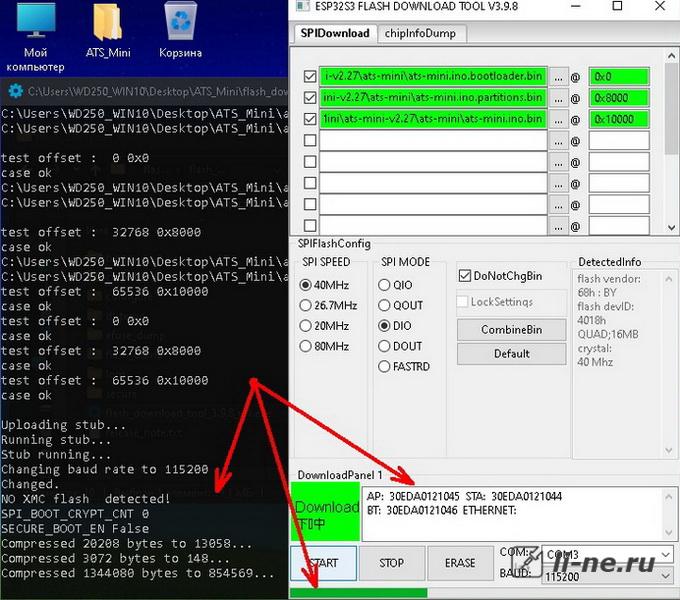Viewport: 680px width, 600px height.
Task: Click 'NO XMC flash detected!' console line
Action: [85, 499]
